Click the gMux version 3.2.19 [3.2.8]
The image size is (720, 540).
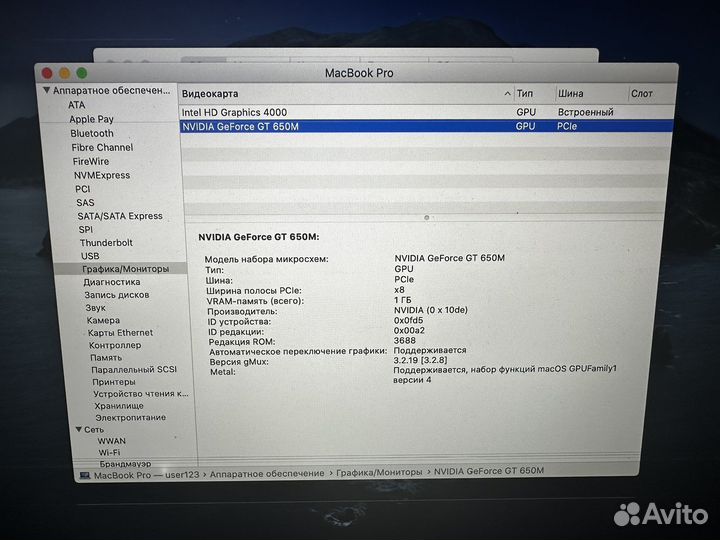click(x=420, y=360)
